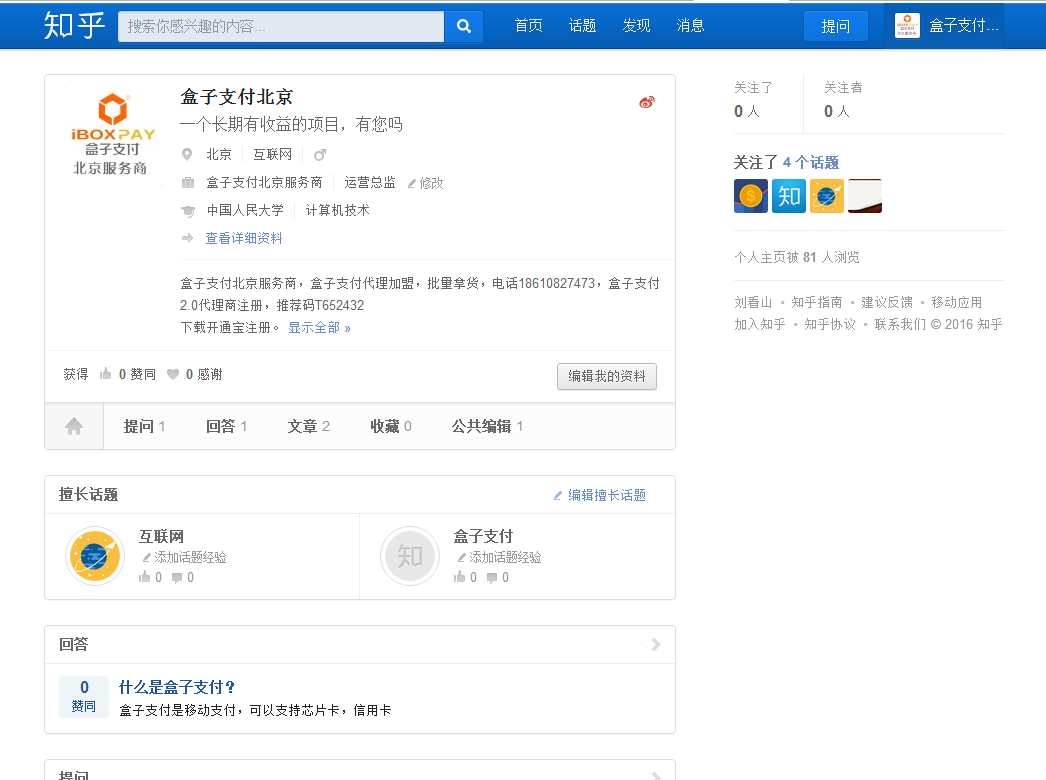Open the 互联网 expertise topic title
Image resolution: width=1046 pixels, height=780 pixels.
pos(161,536)
